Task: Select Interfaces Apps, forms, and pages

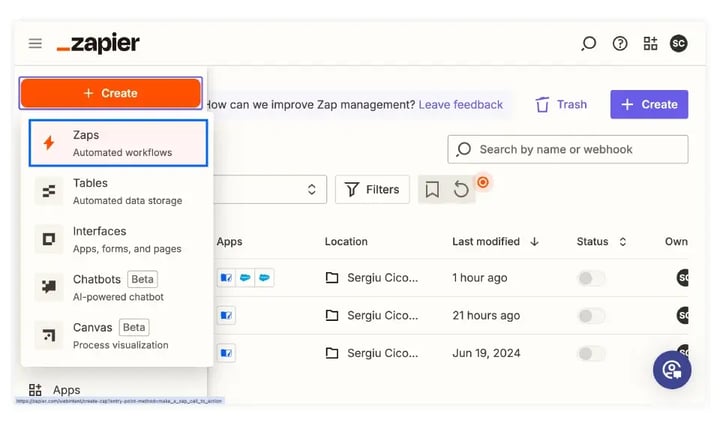Action: [118, 240]
